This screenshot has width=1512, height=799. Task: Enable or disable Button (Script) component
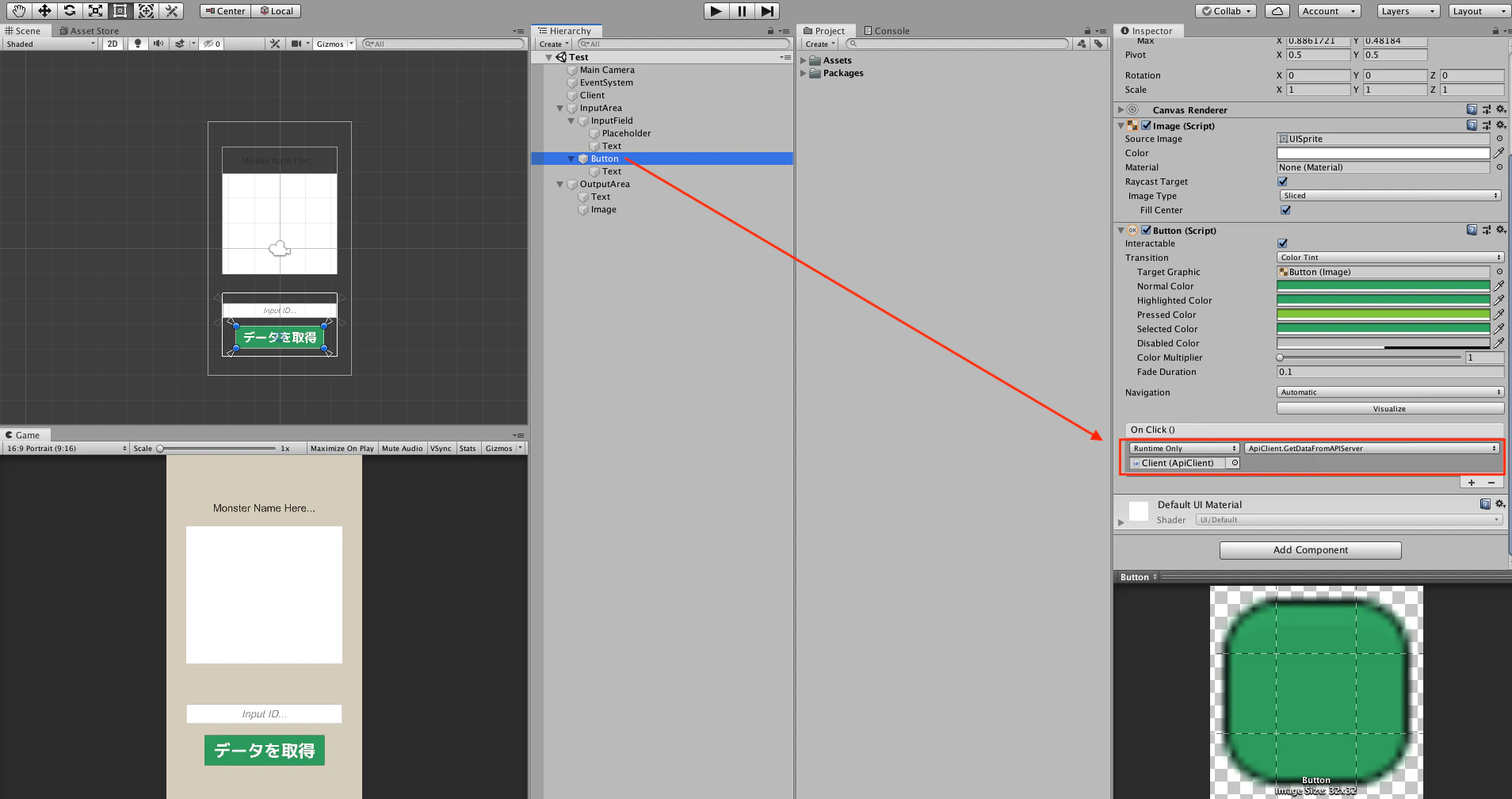click(1146, 230)
